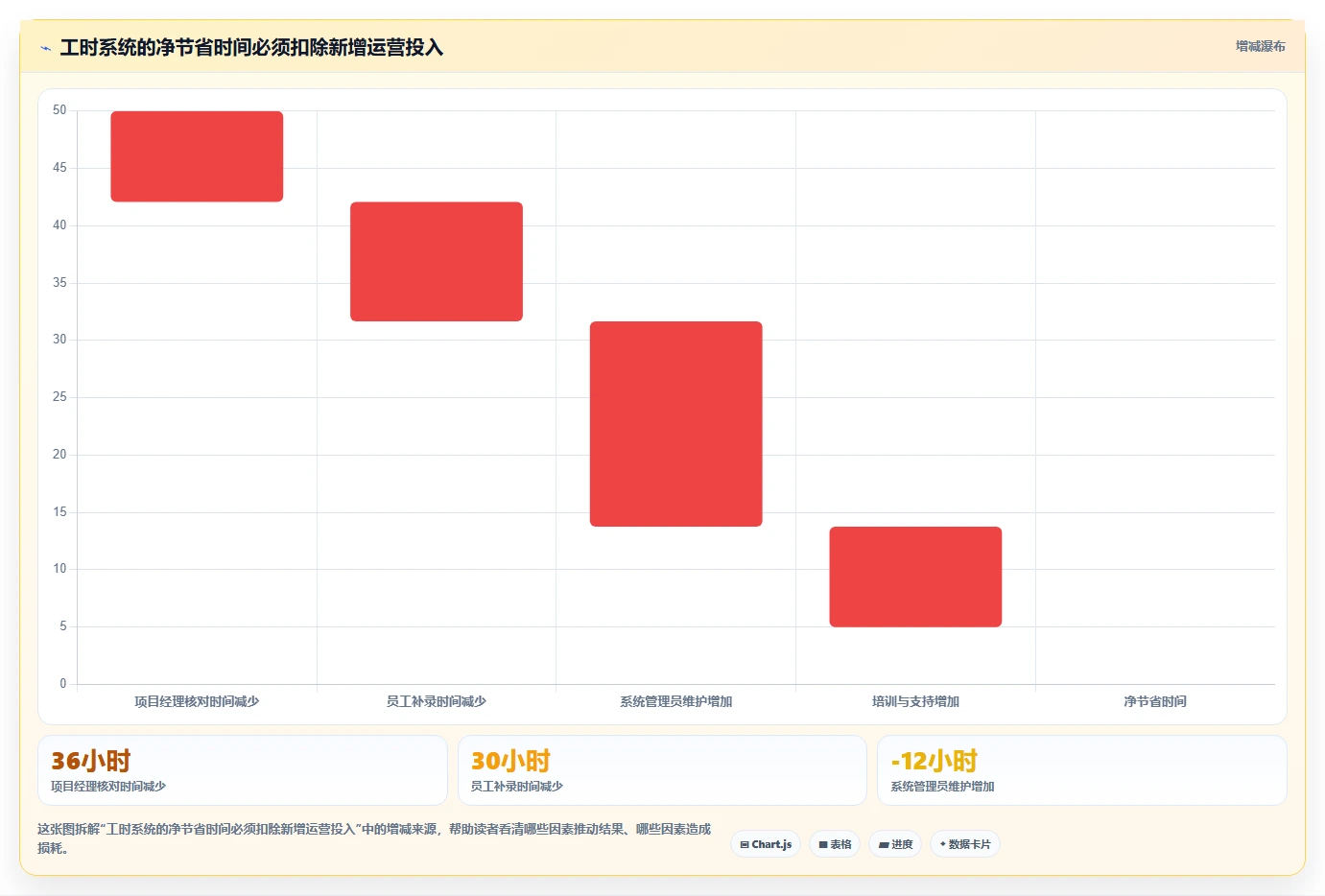Click the x-axis label 培训与支持增加
1325x896 pixels.
coord(915,701)
